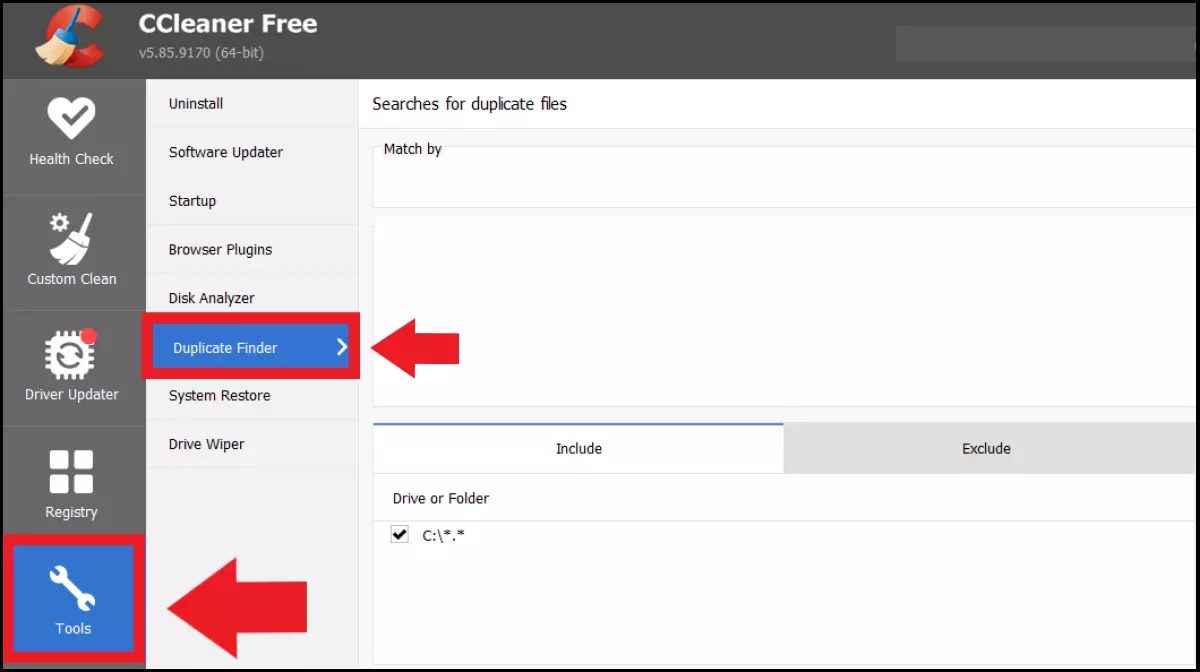This screenshot has width=1200, height=672.
Task: Open the Health Check section
Action: (72, 133)
